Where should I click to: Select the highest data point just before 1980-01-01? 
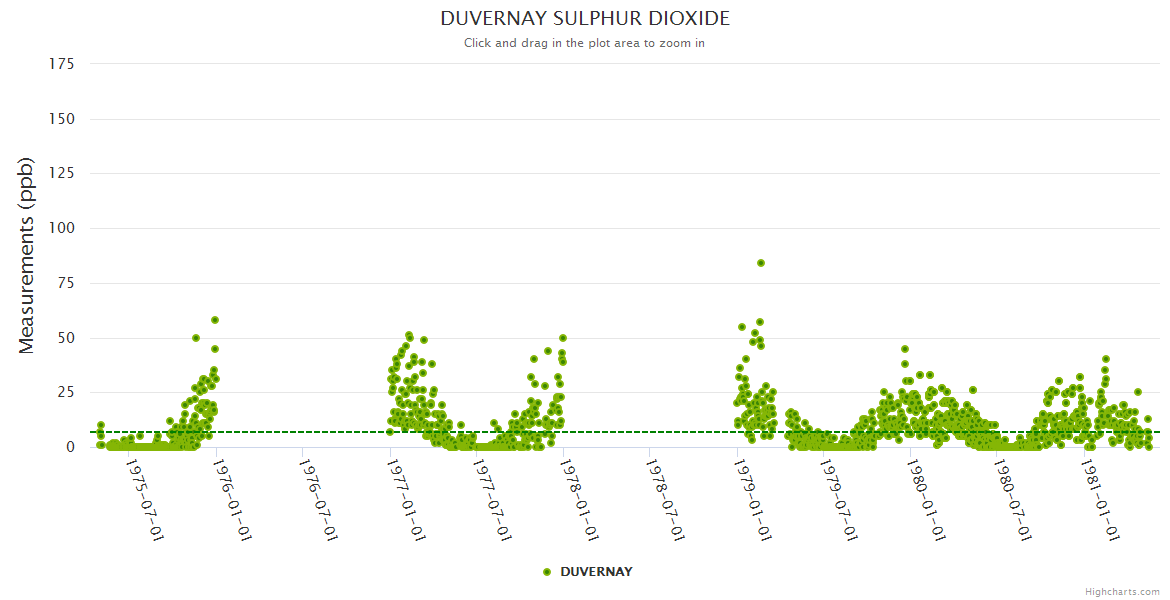905,349
